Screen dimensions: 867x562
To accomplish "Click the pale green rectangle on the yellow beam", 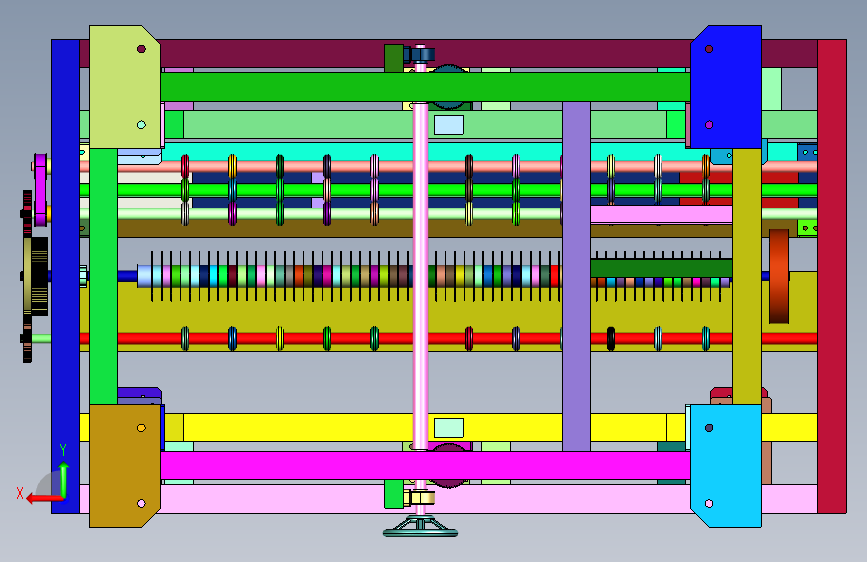I will 448,428.
